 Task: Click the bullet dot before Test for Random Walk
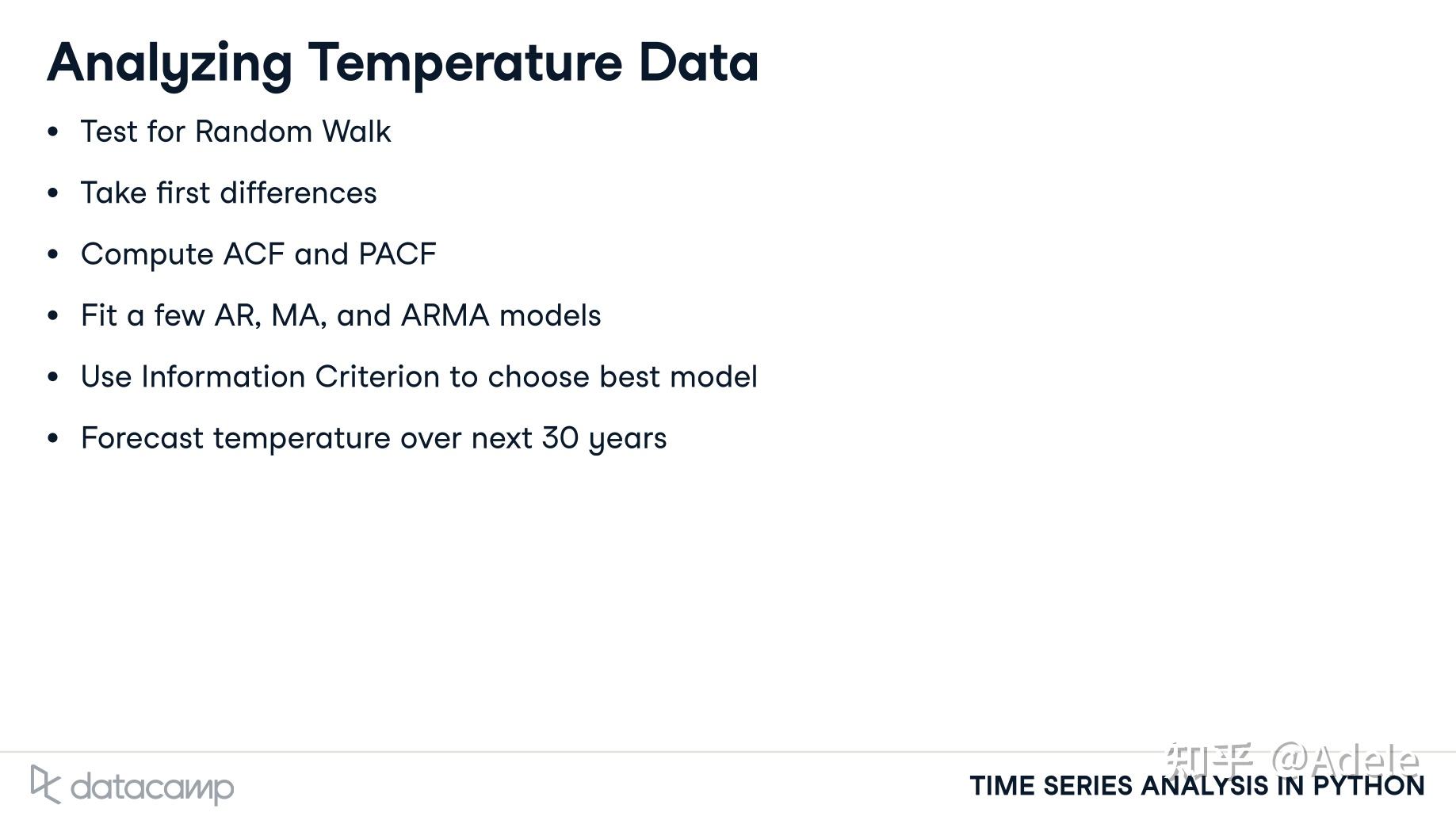coord(53,132)
